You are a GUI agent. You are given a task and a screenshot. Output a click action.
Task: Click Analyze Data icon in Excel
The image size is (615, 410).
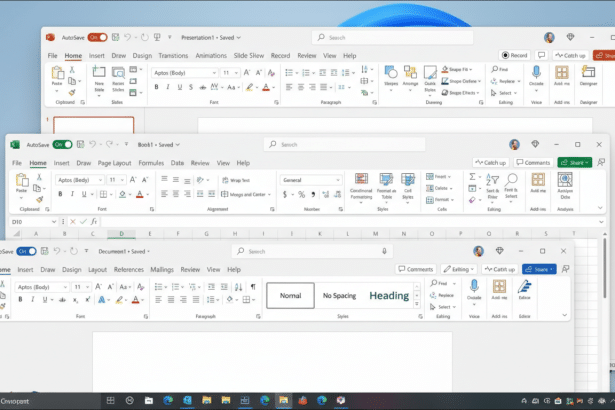(x=565, y=180)
